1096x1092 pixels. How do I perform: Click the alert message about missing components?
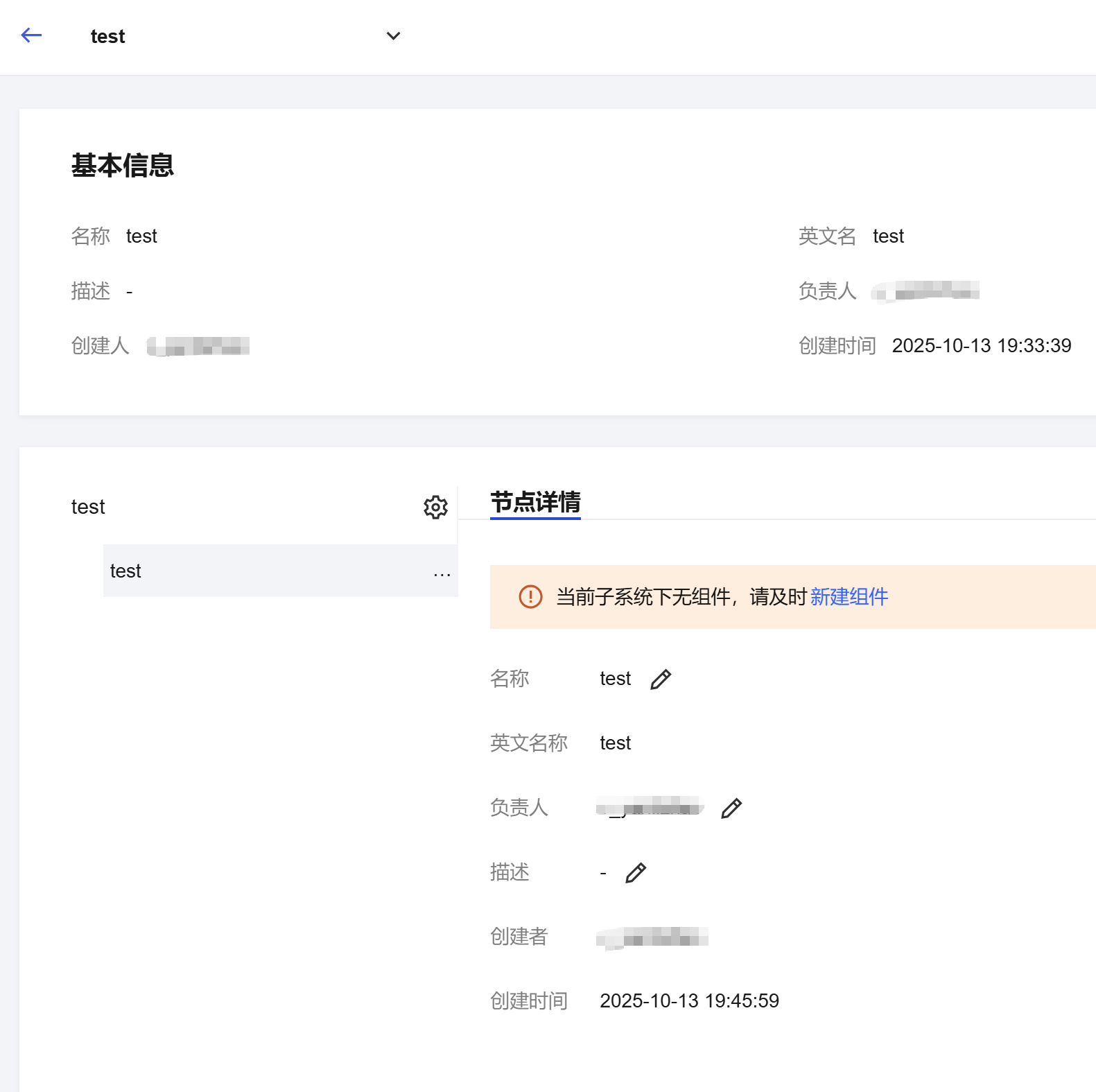(x=681, y=597)
